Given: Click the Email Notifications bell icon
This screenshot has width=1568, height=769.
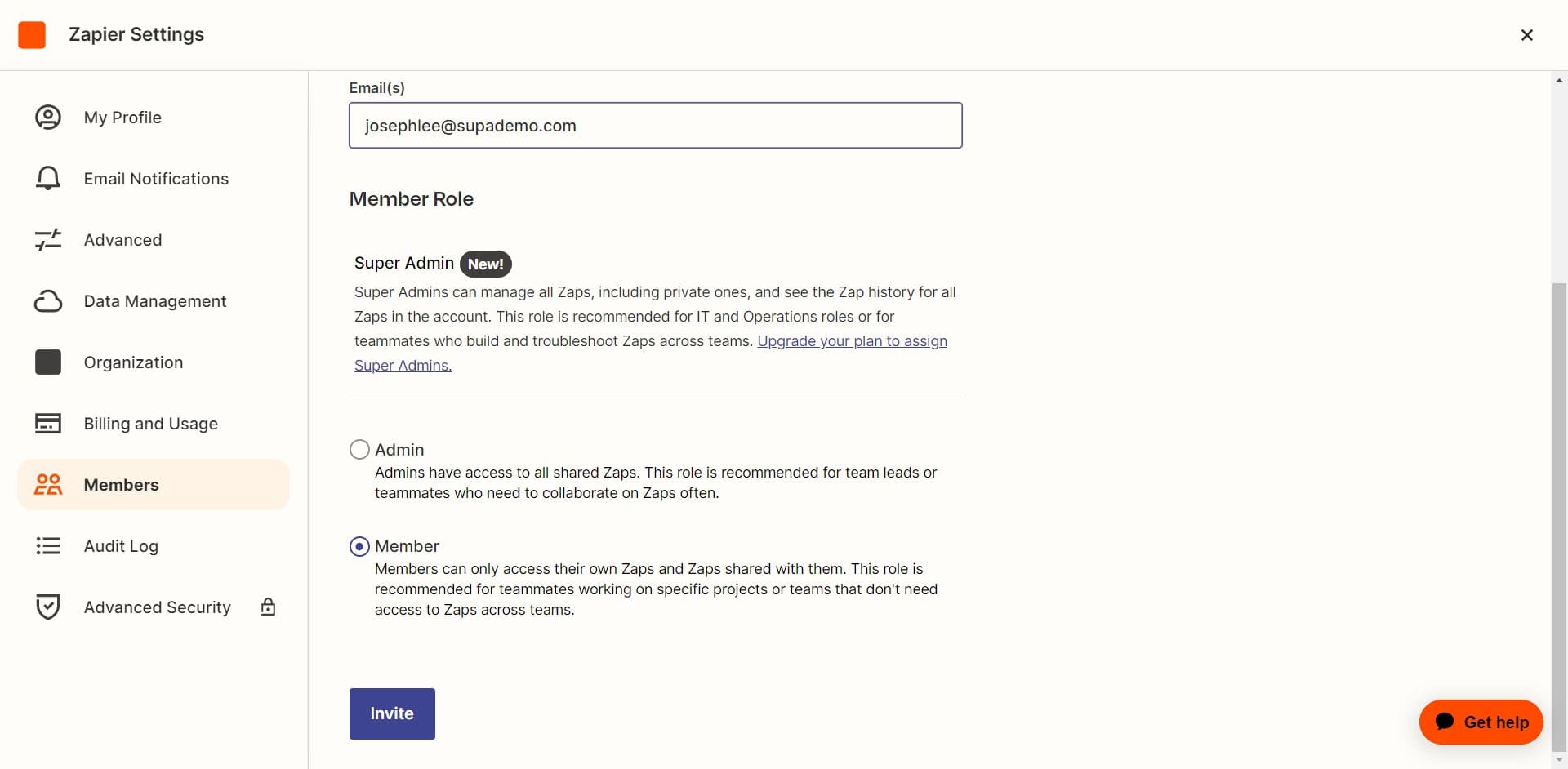Looking at the screenshot, I should tap(48, 179).
